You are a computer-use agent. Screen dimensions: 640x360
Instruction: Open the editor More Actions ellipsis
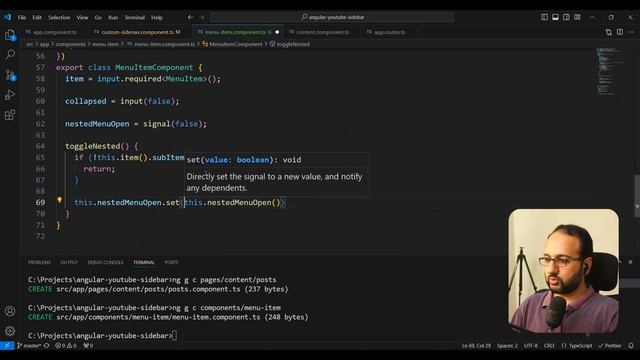pos(631,32)
